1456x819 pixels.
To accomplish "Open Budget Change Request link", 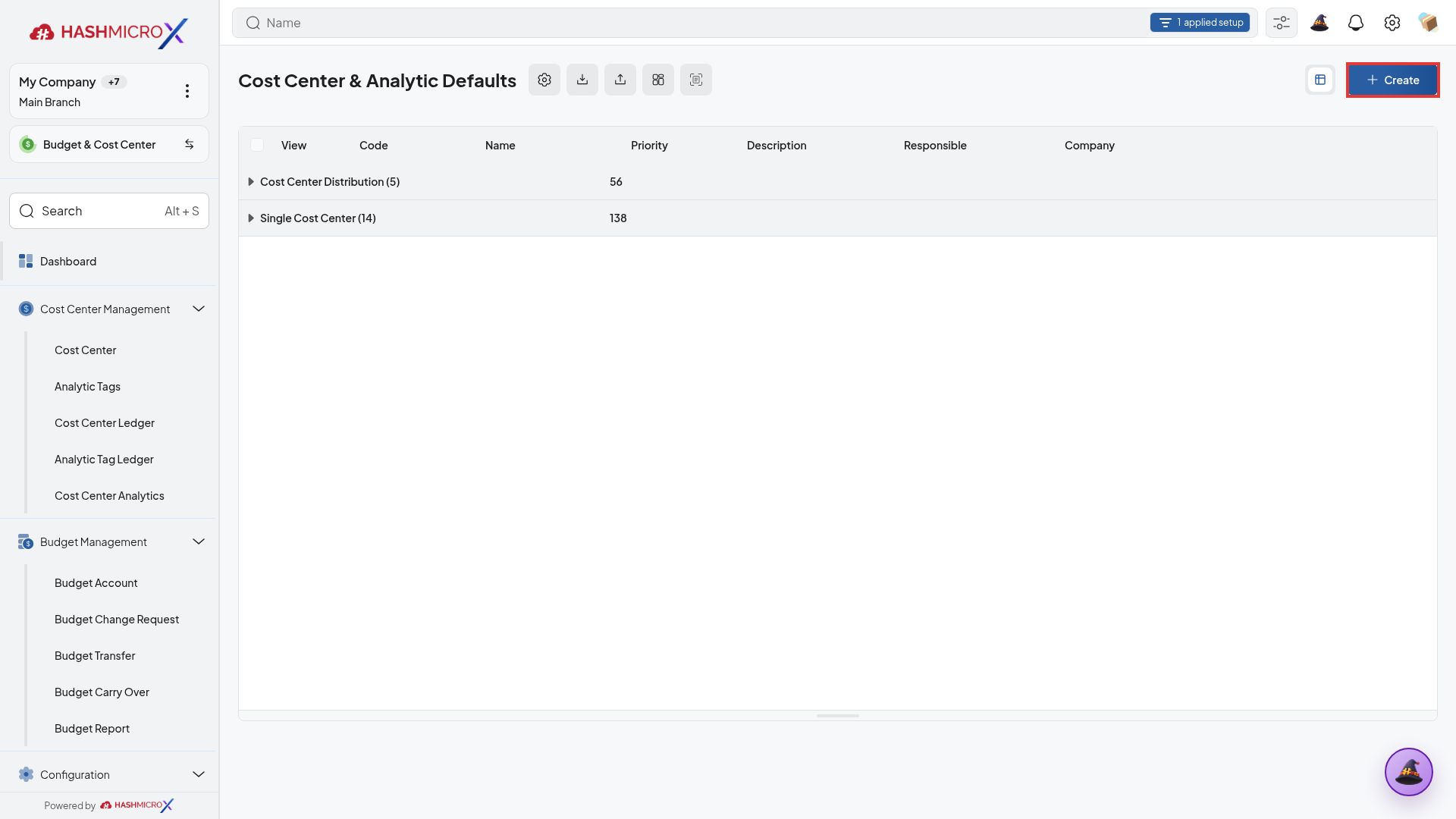I will [x=117, y=620].
